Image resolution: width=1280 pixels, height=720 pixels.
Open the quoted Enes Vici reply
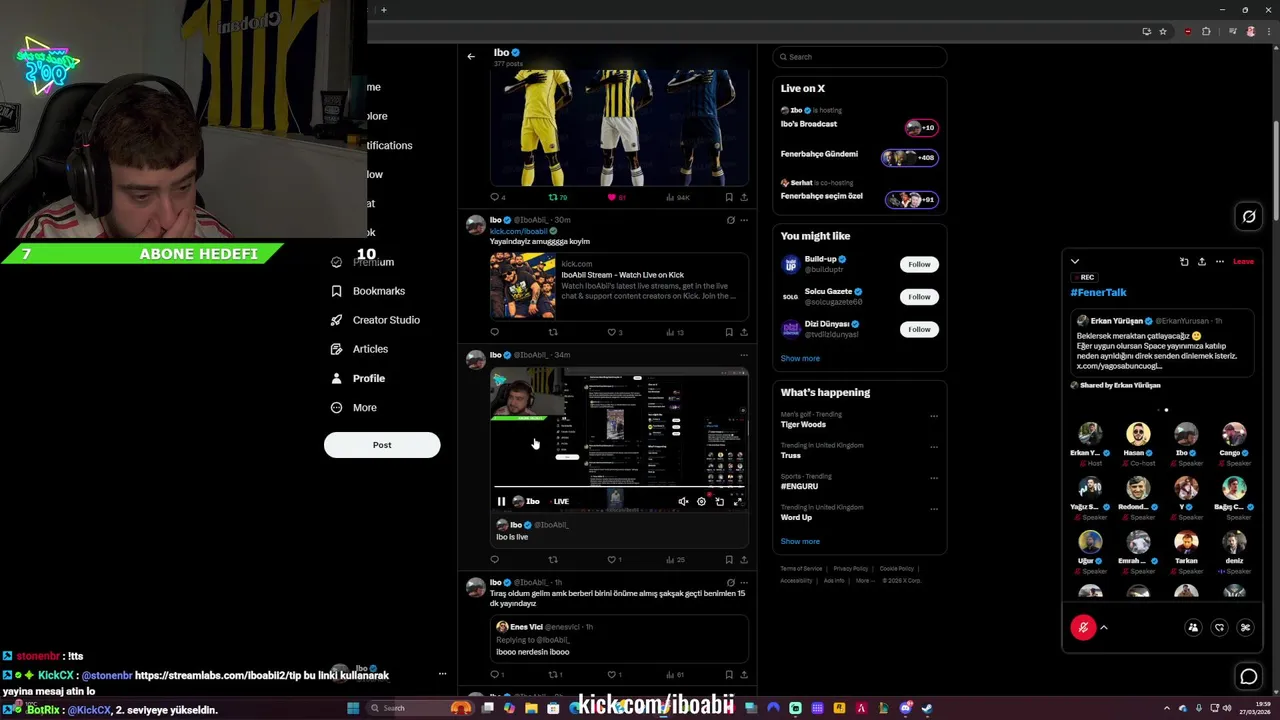[619, 639]
